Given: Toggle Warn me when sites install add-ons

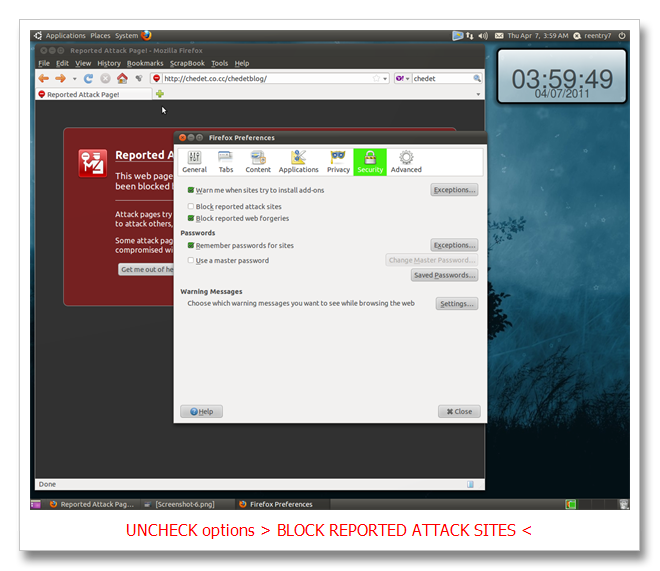Looking at the screenshot, I should point(191,190).
